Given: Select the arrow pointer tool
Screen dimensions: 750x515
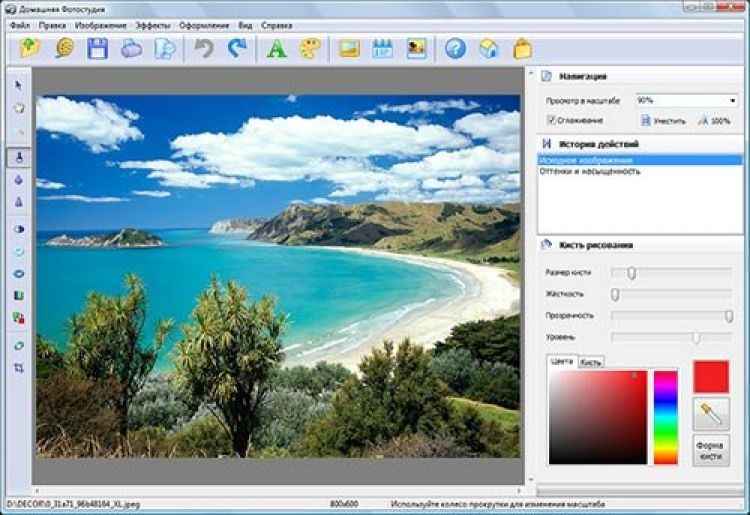Looking at the screenshot, I should (19, 85).
